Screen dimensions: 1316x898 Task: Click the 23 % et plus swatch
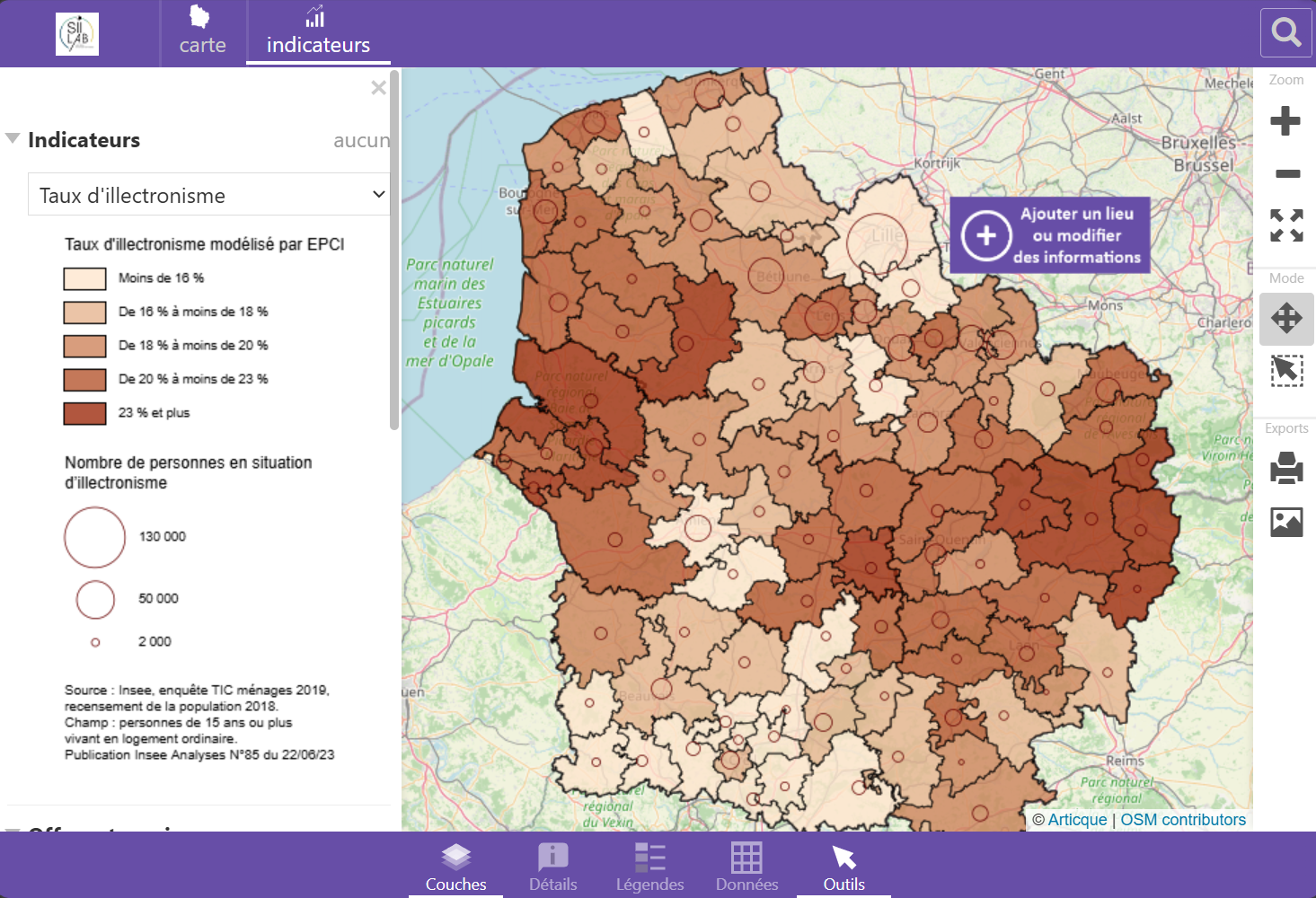(84, 413)
